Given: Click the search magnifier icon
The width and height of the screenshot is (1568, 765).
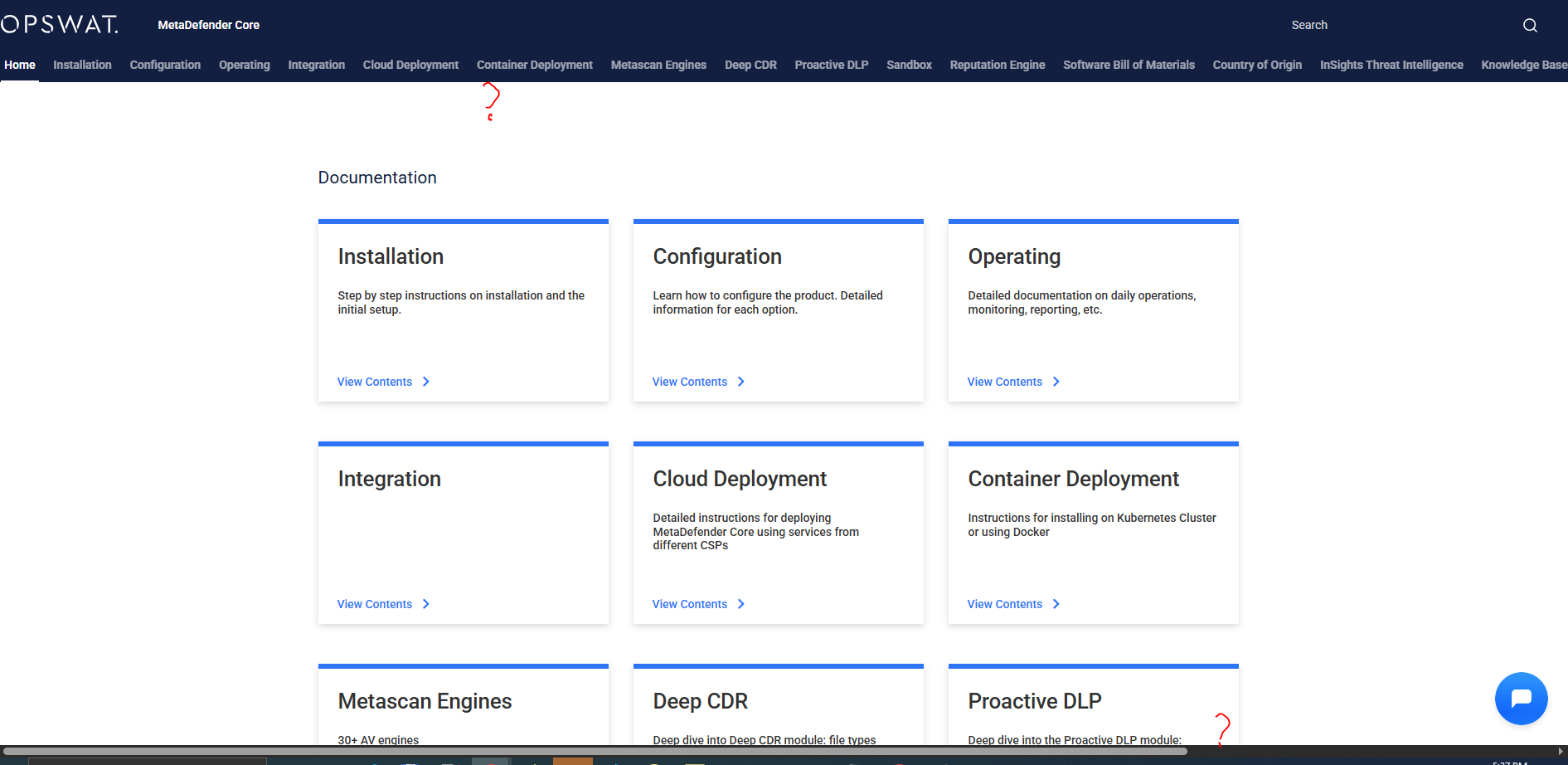Looking at the screenshot, I should (1530, 26).
